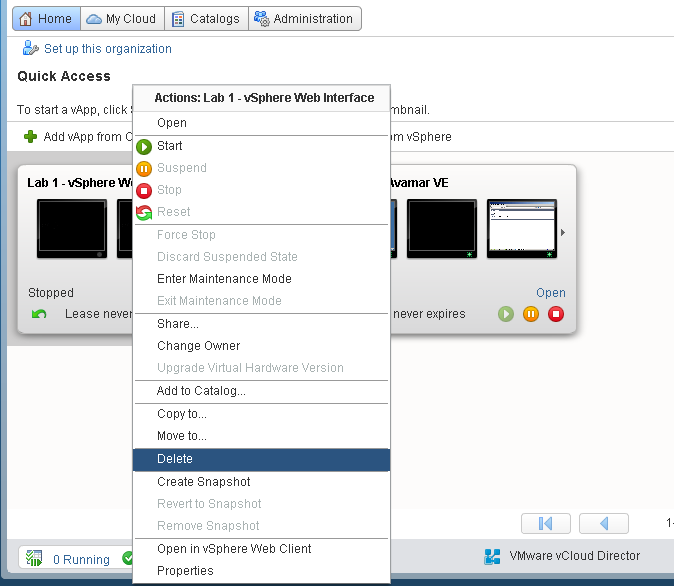Click the green plus Add vApp icon
The width and height of the screenshot is (674, 586).
30,137
